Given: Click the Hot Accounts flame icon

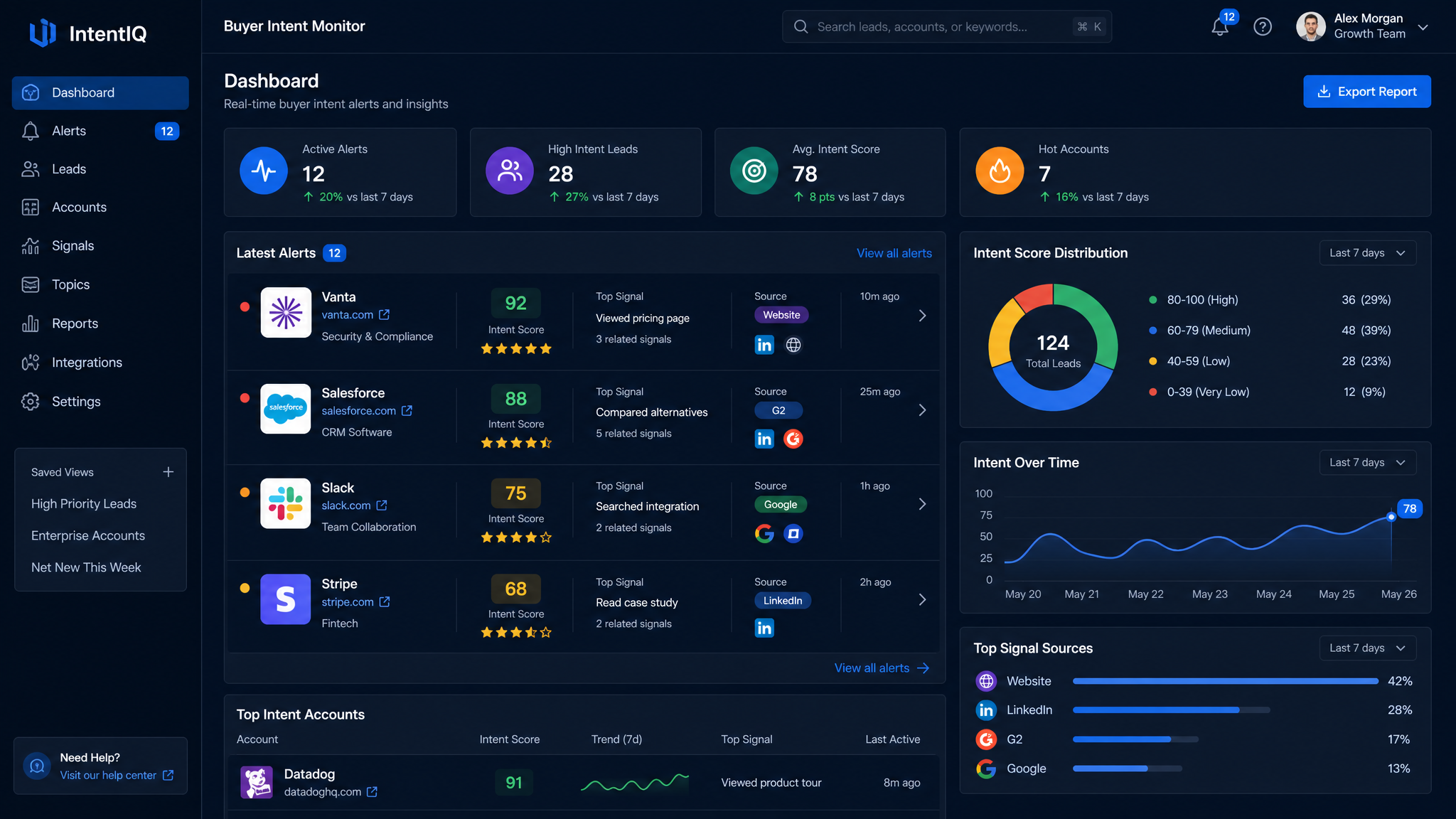Looking at the screenshot, I should point(1000,171).
